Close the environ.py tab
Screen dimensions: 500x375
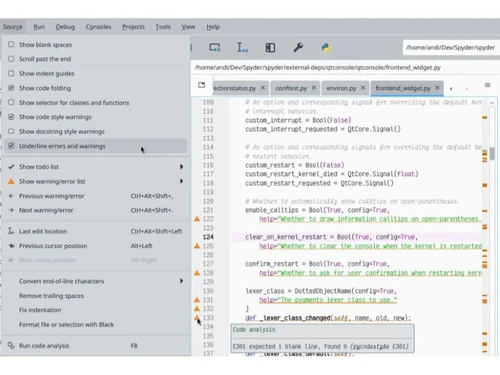tap(363, 88)
